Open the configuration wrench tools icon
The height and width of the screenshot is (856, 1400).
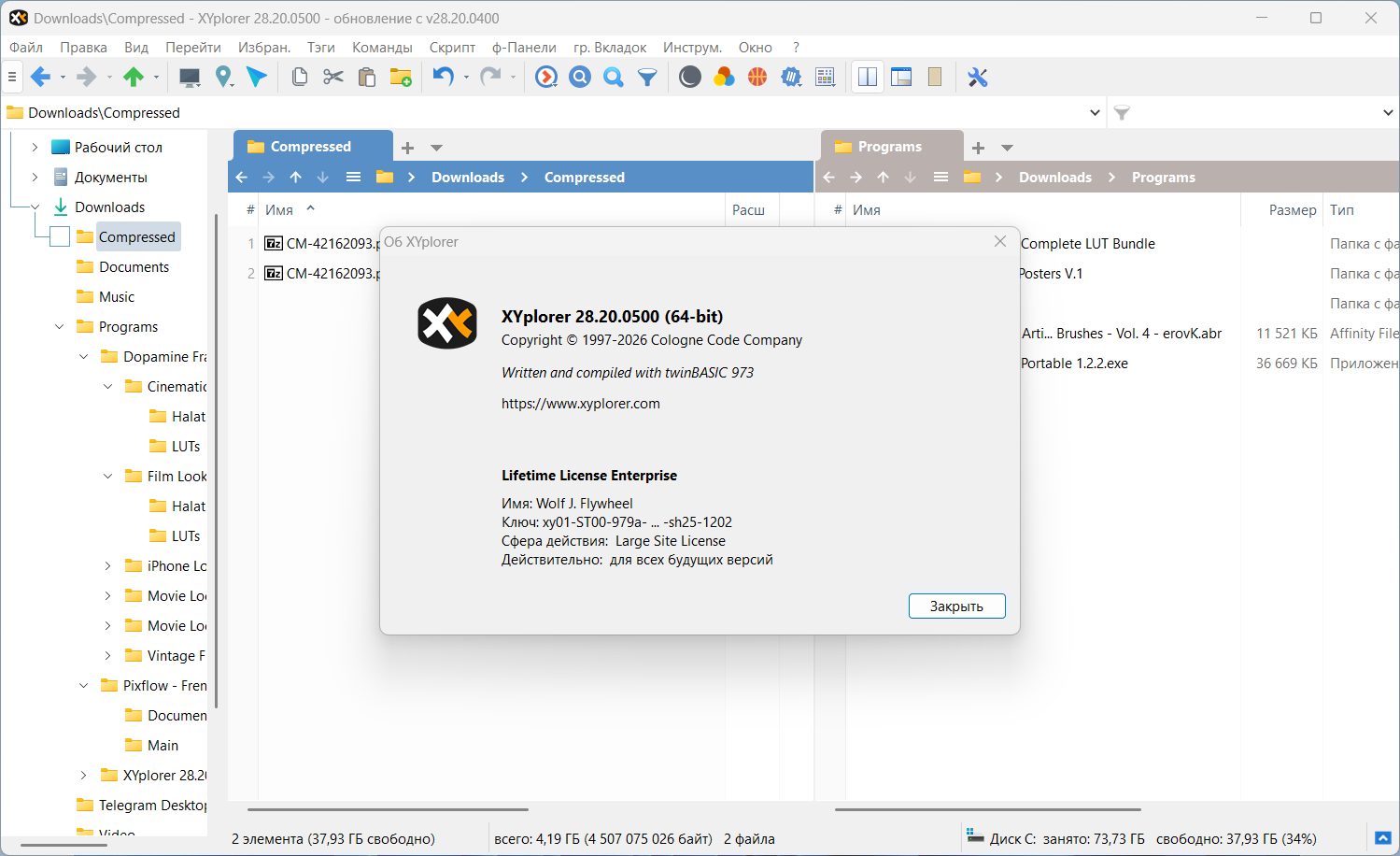click(x=978, y=78)
